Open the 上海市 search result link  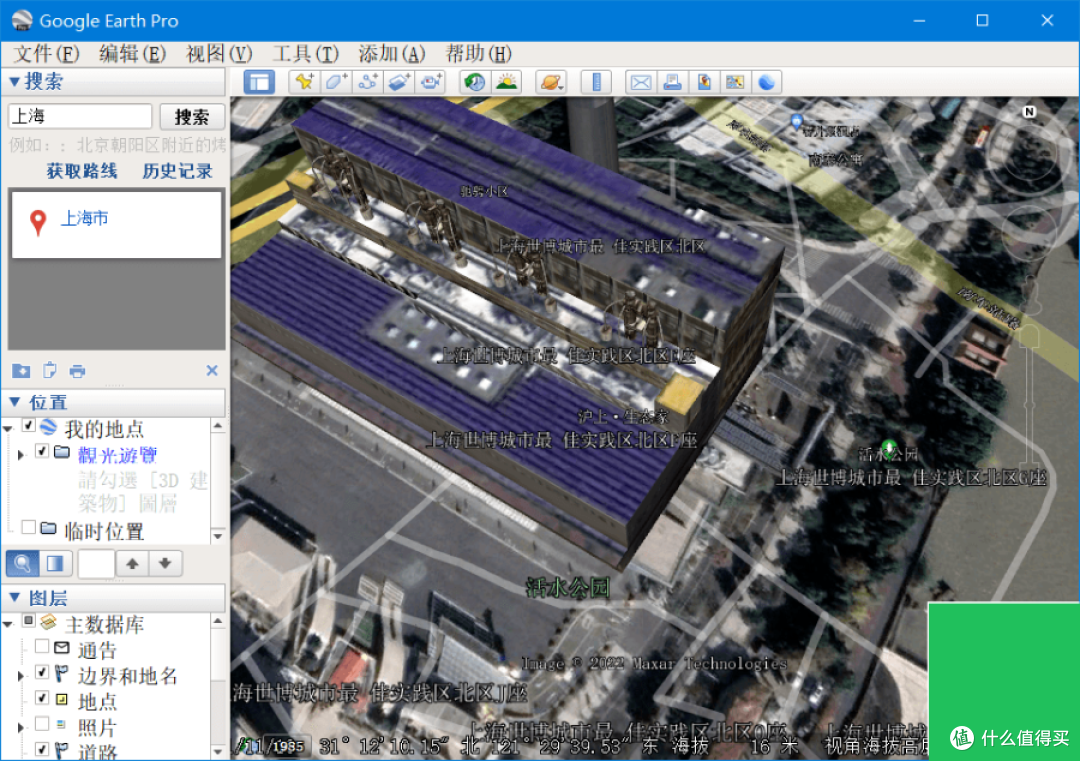[85, 218]
